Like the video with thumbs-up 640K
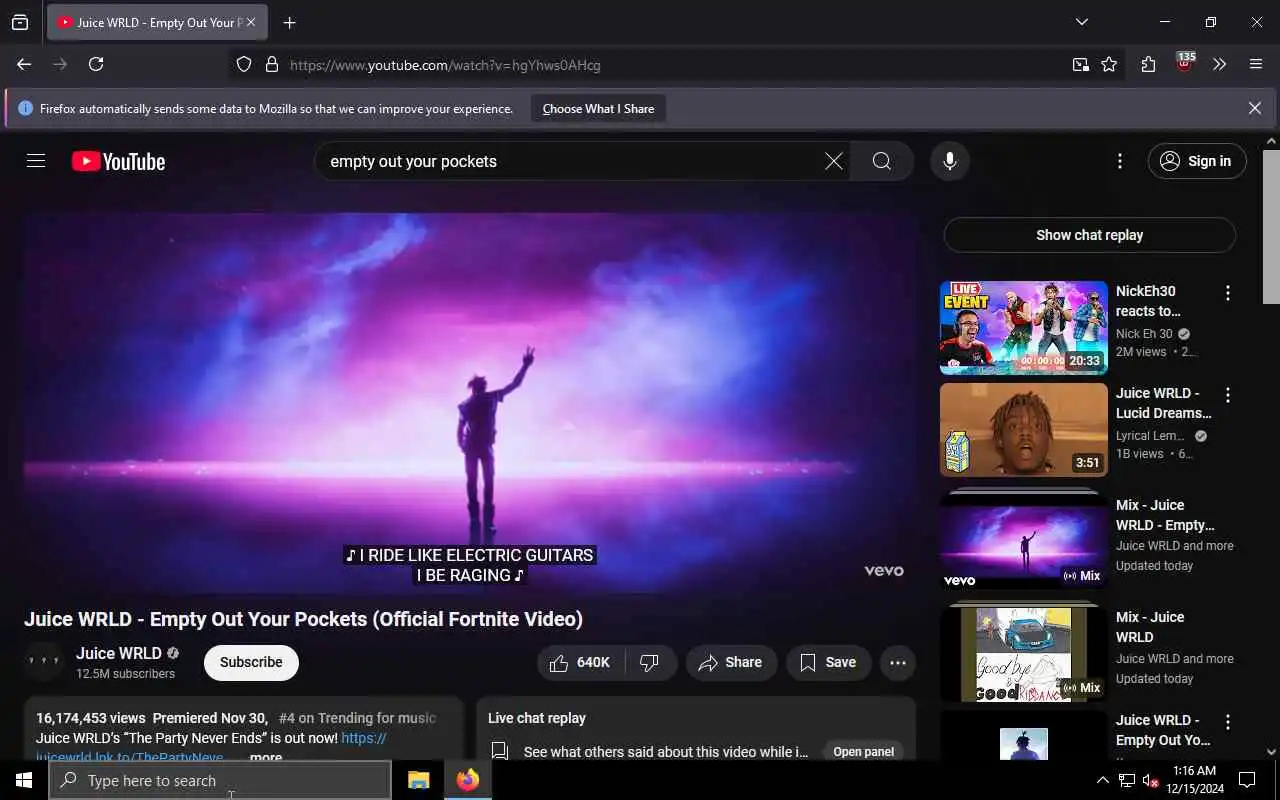 tap(581, 662)
